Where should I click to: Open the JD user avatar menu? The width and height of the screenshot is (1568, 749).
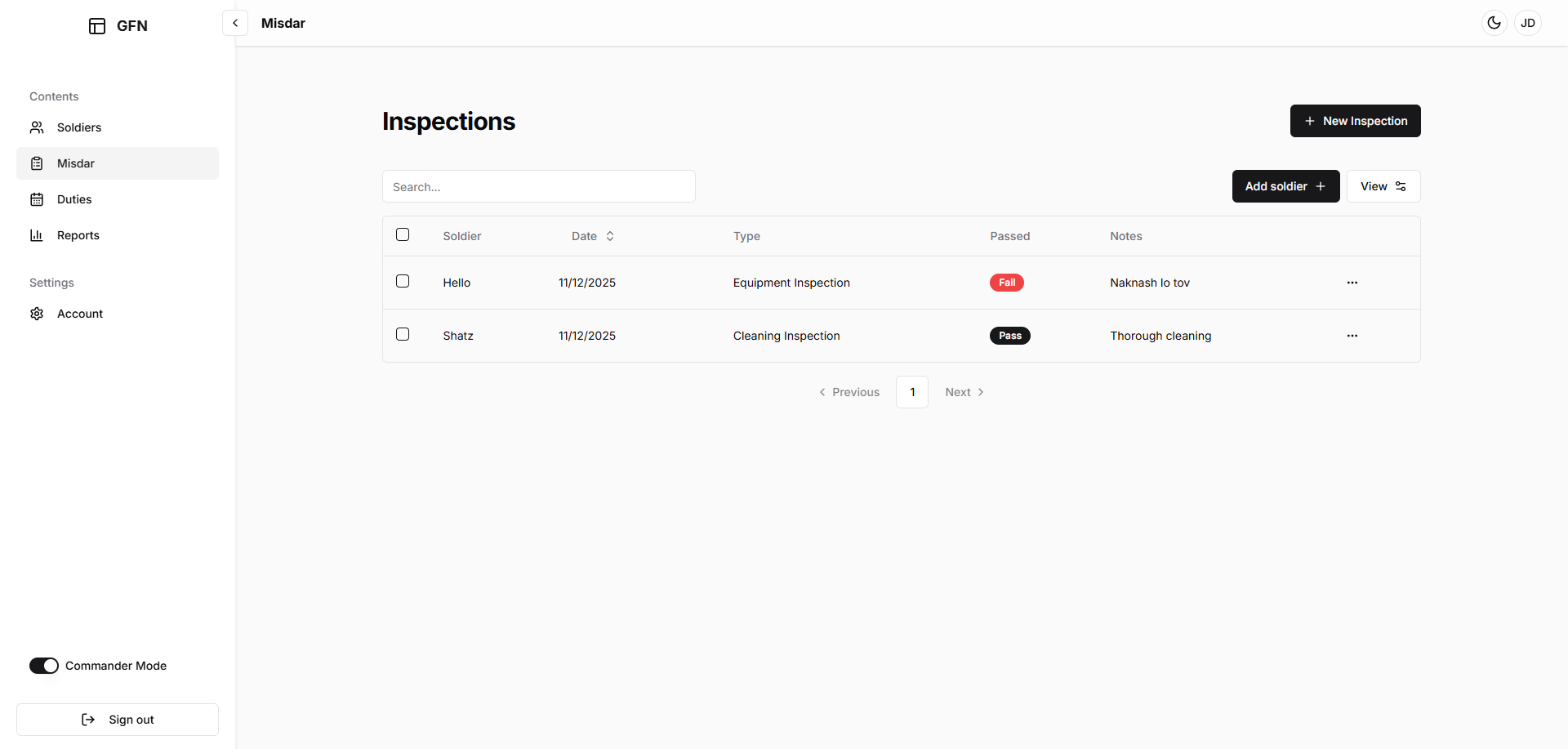pyautogui.click(x=1528, y=23)
